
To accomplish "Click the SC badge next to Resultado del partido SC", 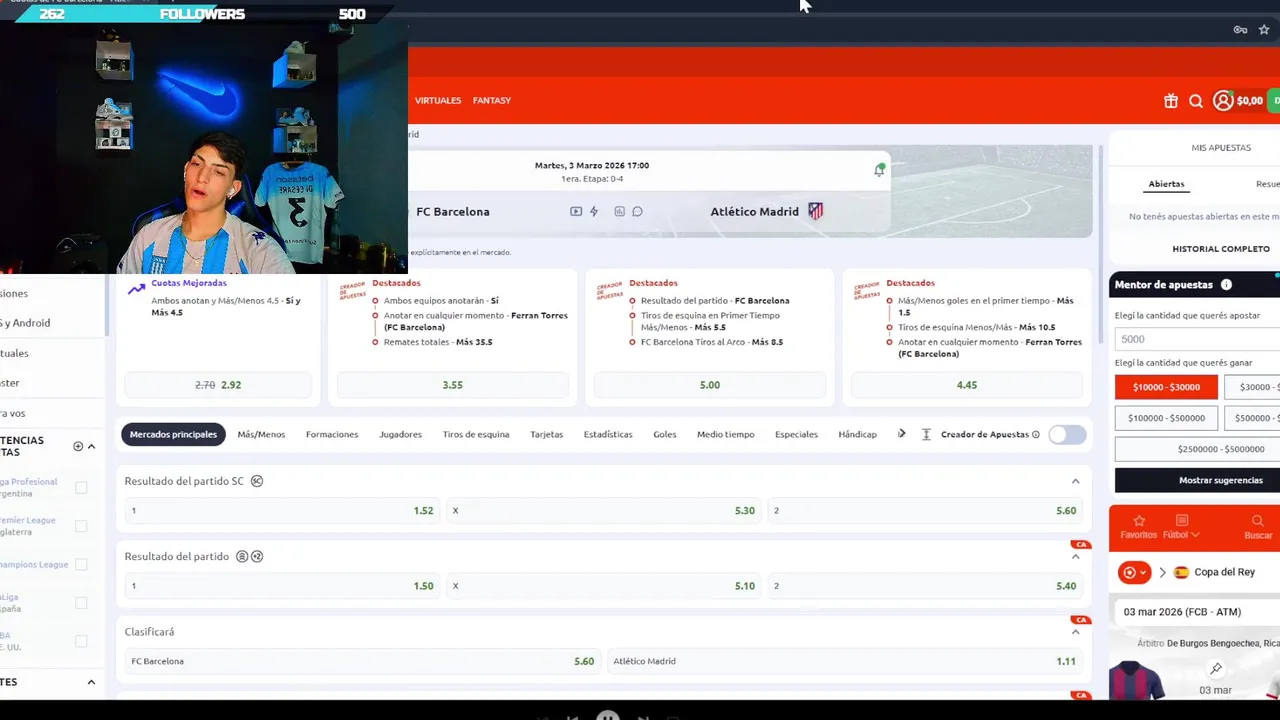I will click(257, 481).
